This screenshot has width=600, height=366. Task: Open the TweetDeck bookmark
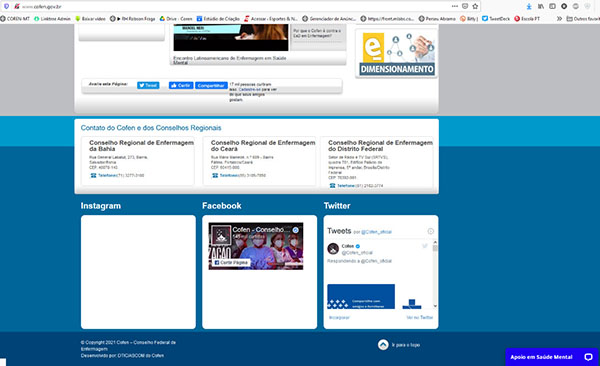click(x=496, y=18)
